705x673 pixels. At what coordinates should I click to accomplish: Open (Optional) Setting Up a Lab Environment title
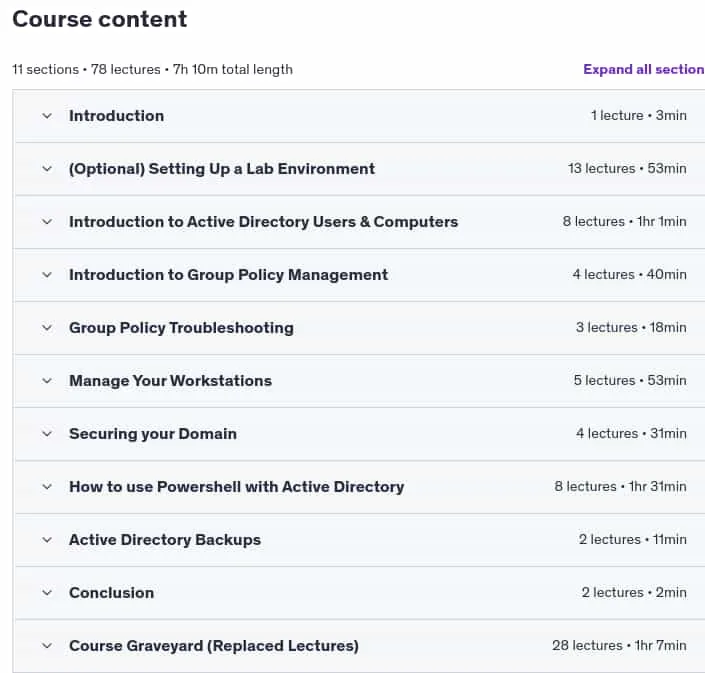[x=222, y=169]
